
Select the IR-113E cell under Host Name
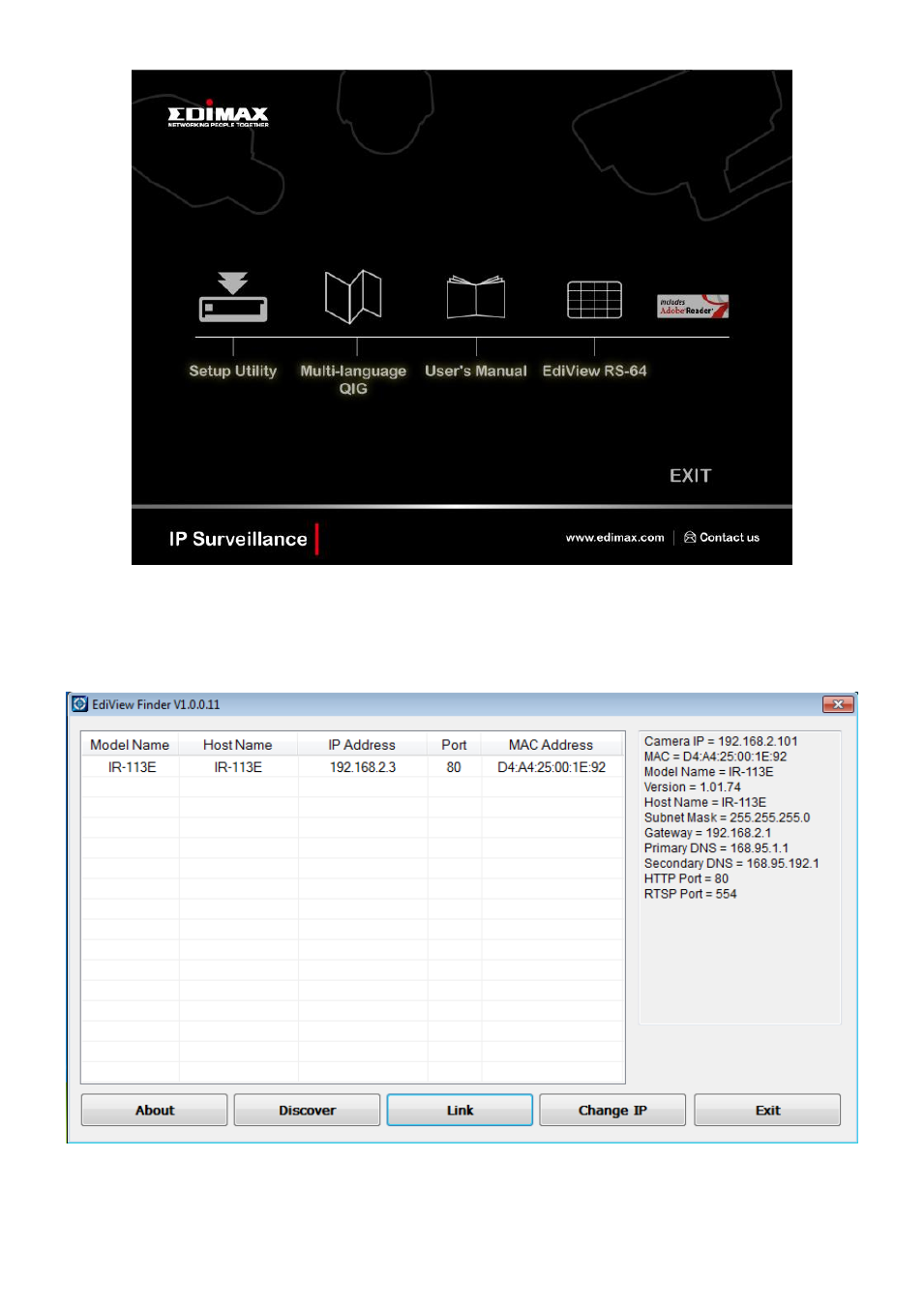(x=238, y=767)
